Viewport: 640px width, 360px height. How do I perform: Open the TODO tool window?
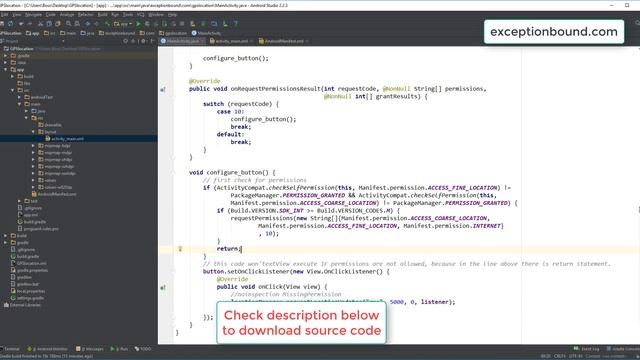click(x=143, y=349)
